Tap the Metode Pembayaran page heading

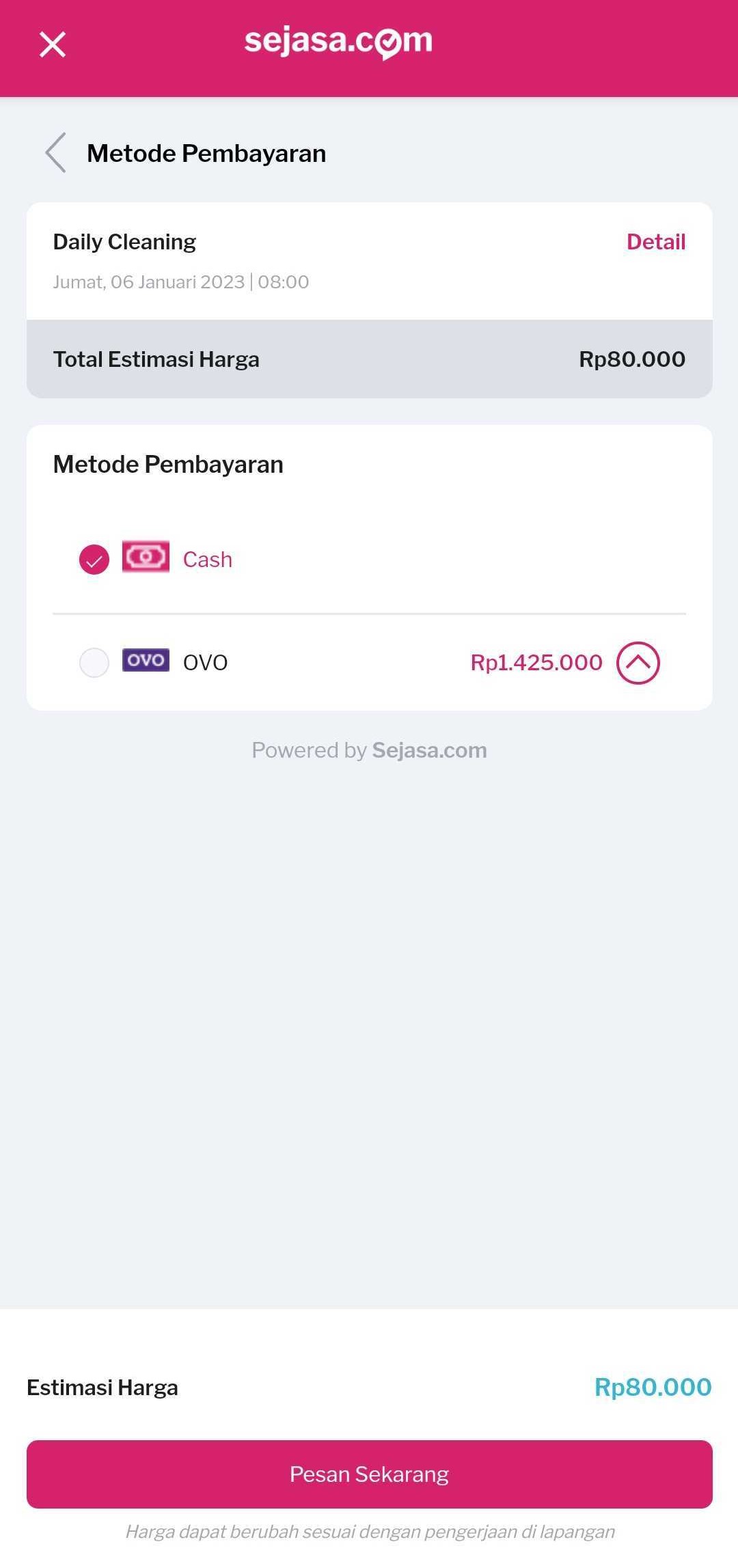pos(206,154)
